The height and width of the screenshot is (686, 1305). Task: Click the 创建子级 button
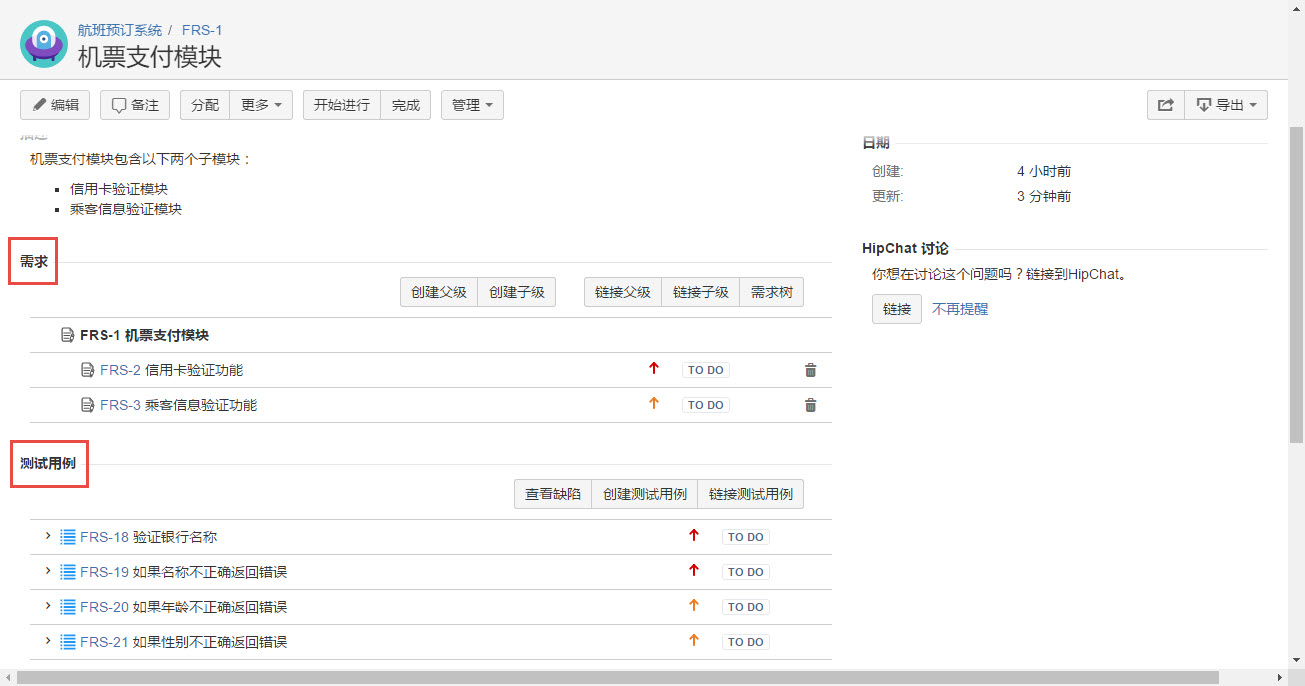tap(517, 292)
